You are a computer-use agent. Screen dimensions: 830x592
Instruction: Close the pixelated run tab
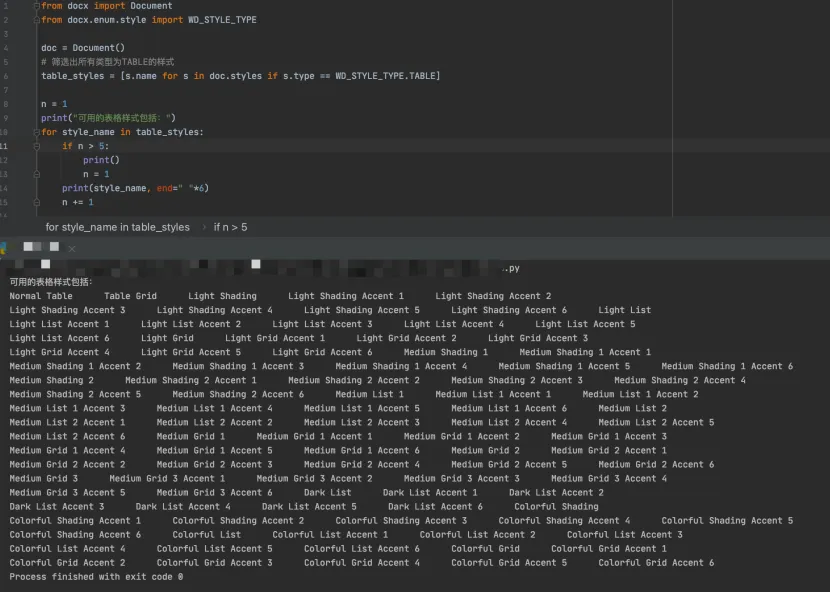click(71, 248)
